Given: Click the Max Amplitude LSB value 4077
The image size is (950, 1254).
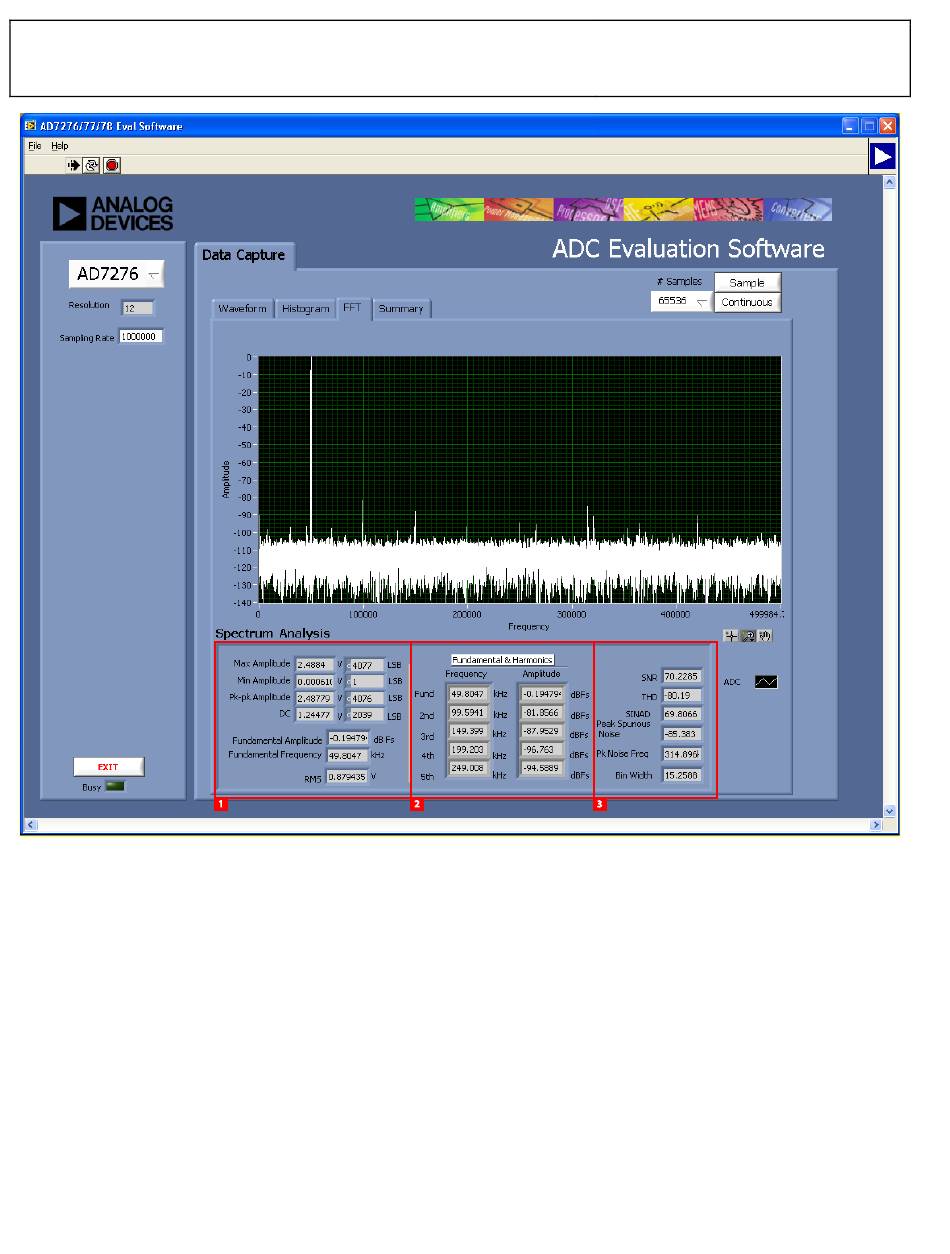Looking at the screenshot, I should tap(365, 664).
